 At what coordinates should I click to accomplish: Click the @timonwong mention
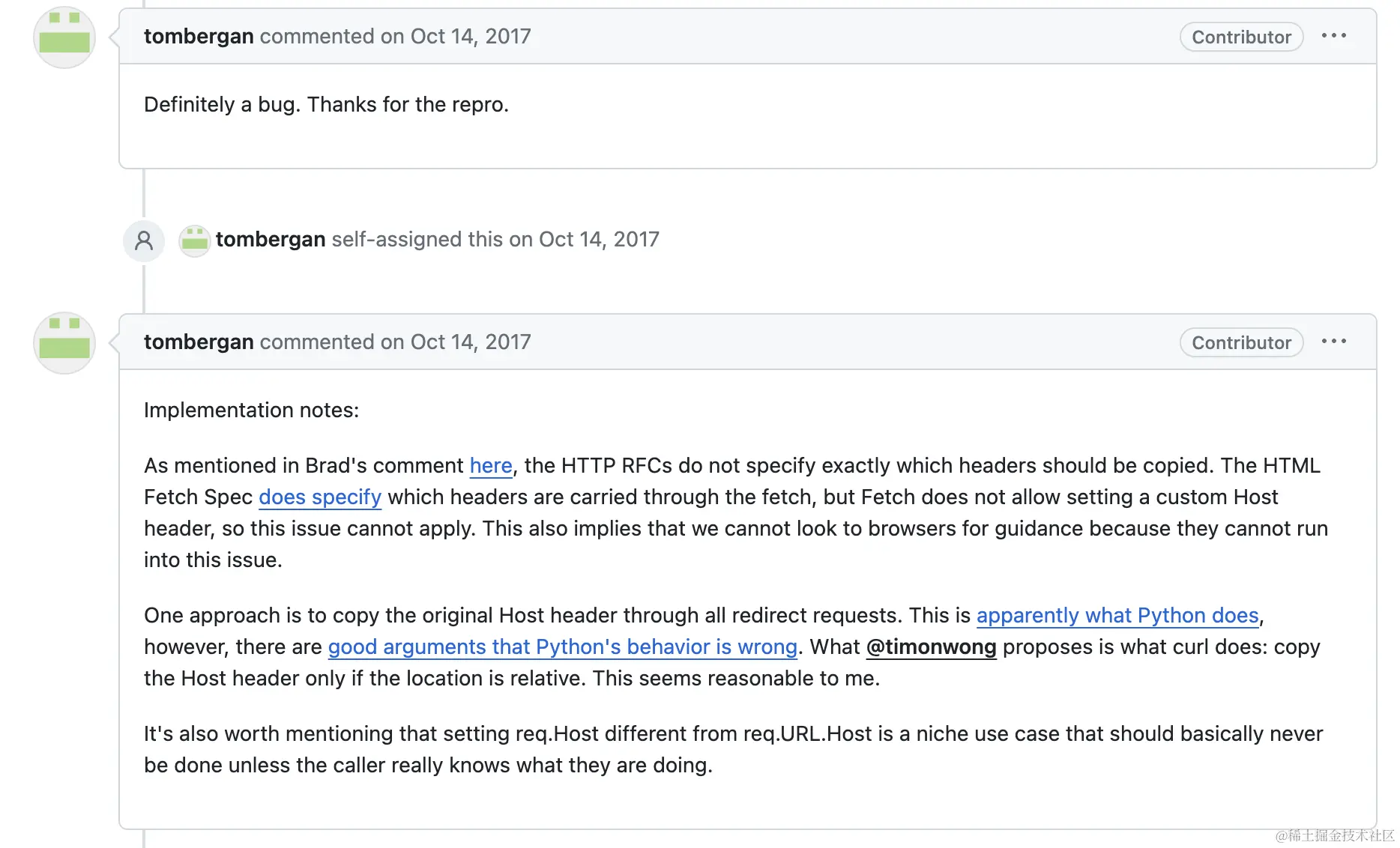931,646
